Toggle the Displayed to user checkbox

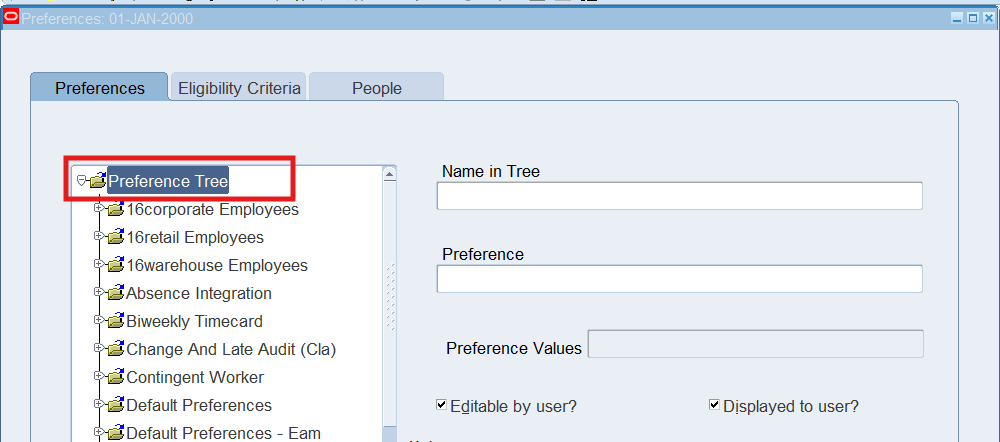[x=714, y=405]
